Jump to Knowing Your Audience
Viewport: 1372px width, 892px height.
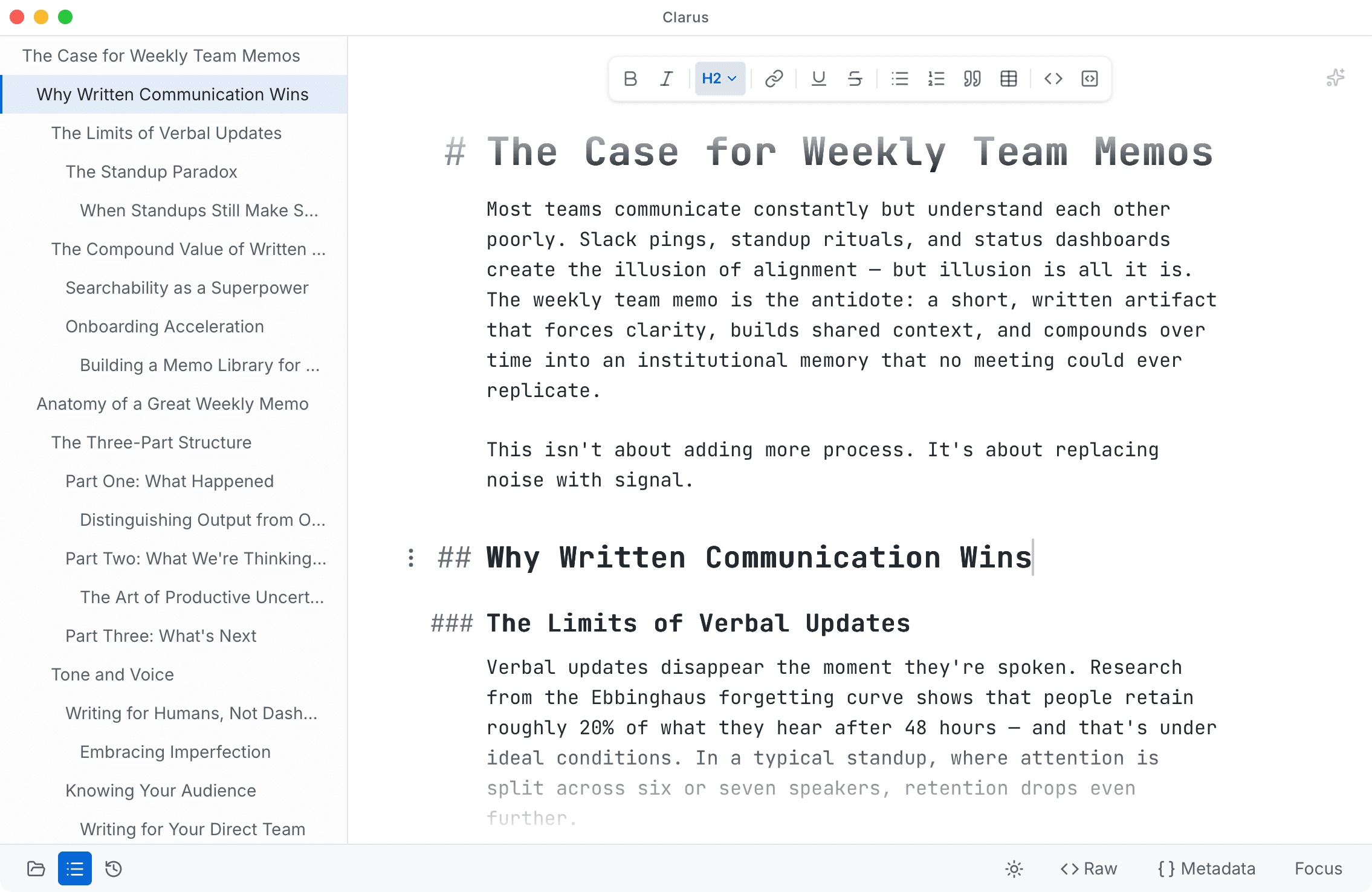point(174,790)
